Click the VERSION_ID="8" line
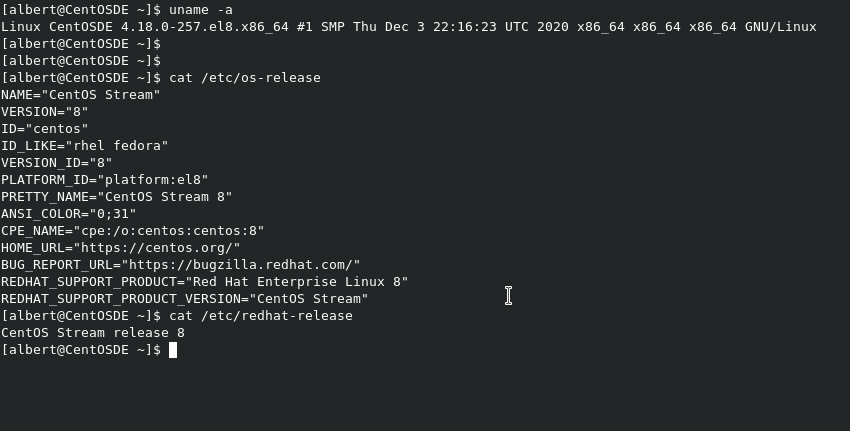 56,162
